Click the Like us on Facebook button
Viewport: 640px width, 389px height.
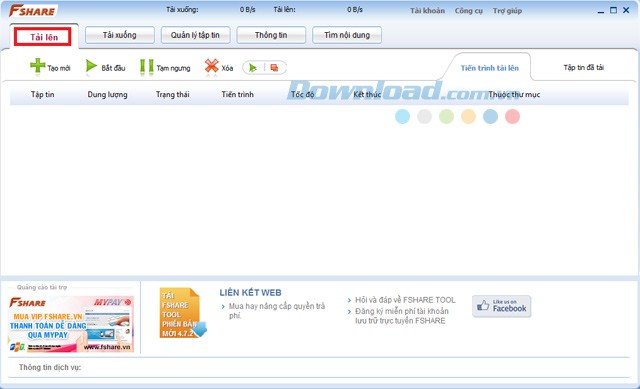click(502, 306)
